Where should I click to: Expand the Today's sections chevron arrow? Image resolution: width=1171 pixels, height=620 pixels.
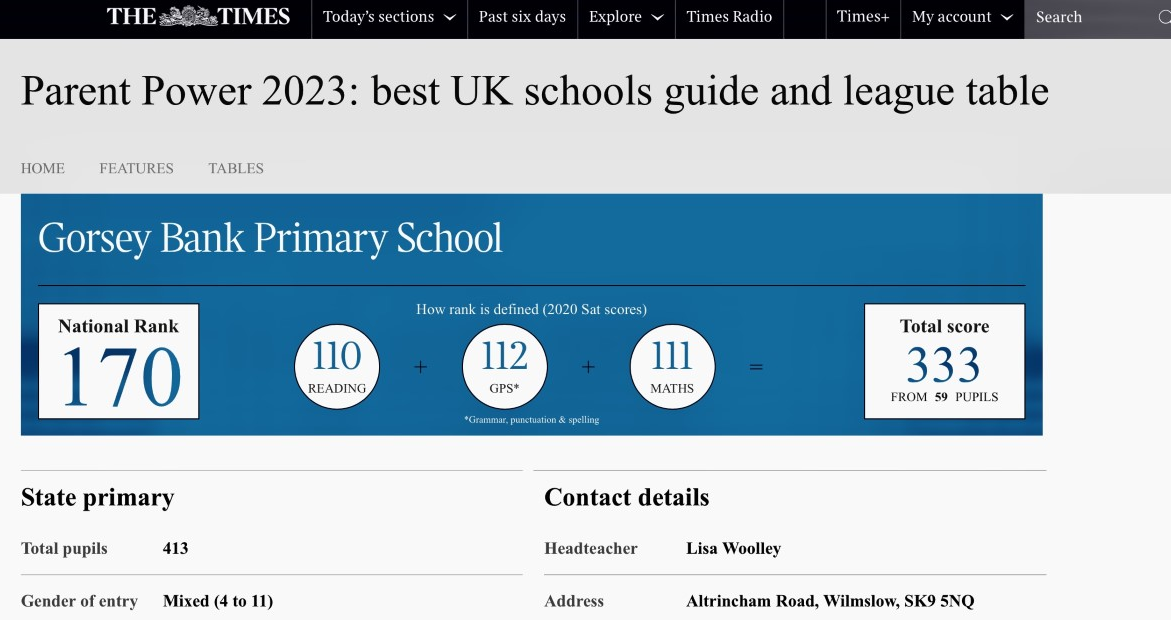coord(450,17)
